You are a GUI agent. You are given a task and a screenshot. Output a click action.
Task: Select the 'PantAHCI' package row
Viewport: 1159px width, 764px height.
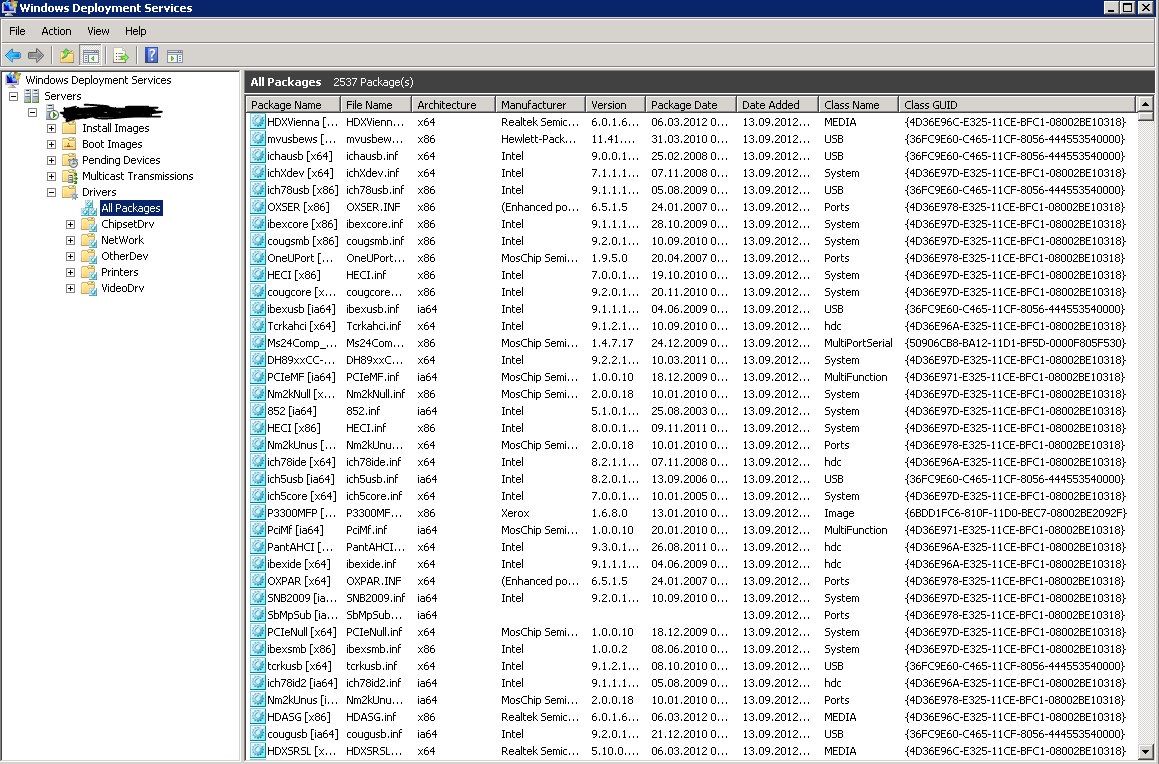[x=690, y=547]
